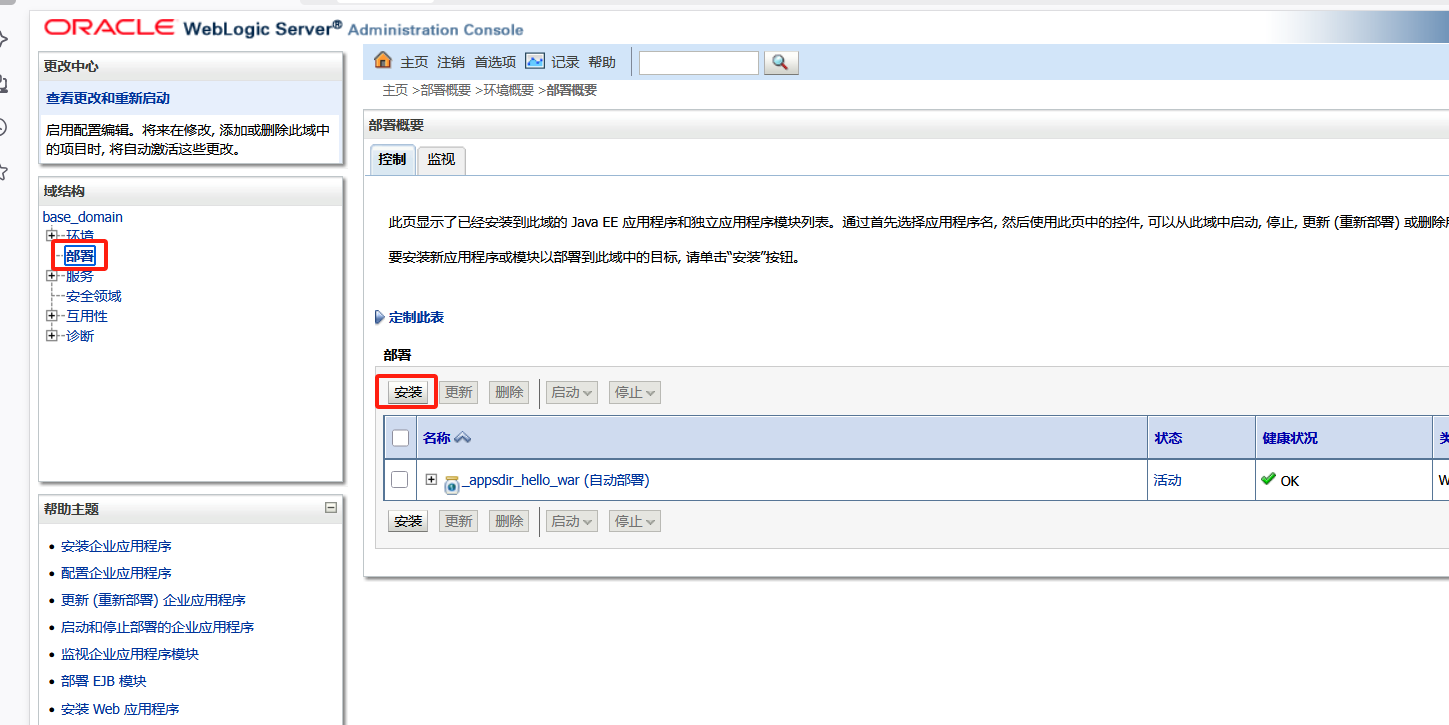Screen dimensions: 1449x725
Task: Click the bottom 安装 button
Action: [408, 521]
